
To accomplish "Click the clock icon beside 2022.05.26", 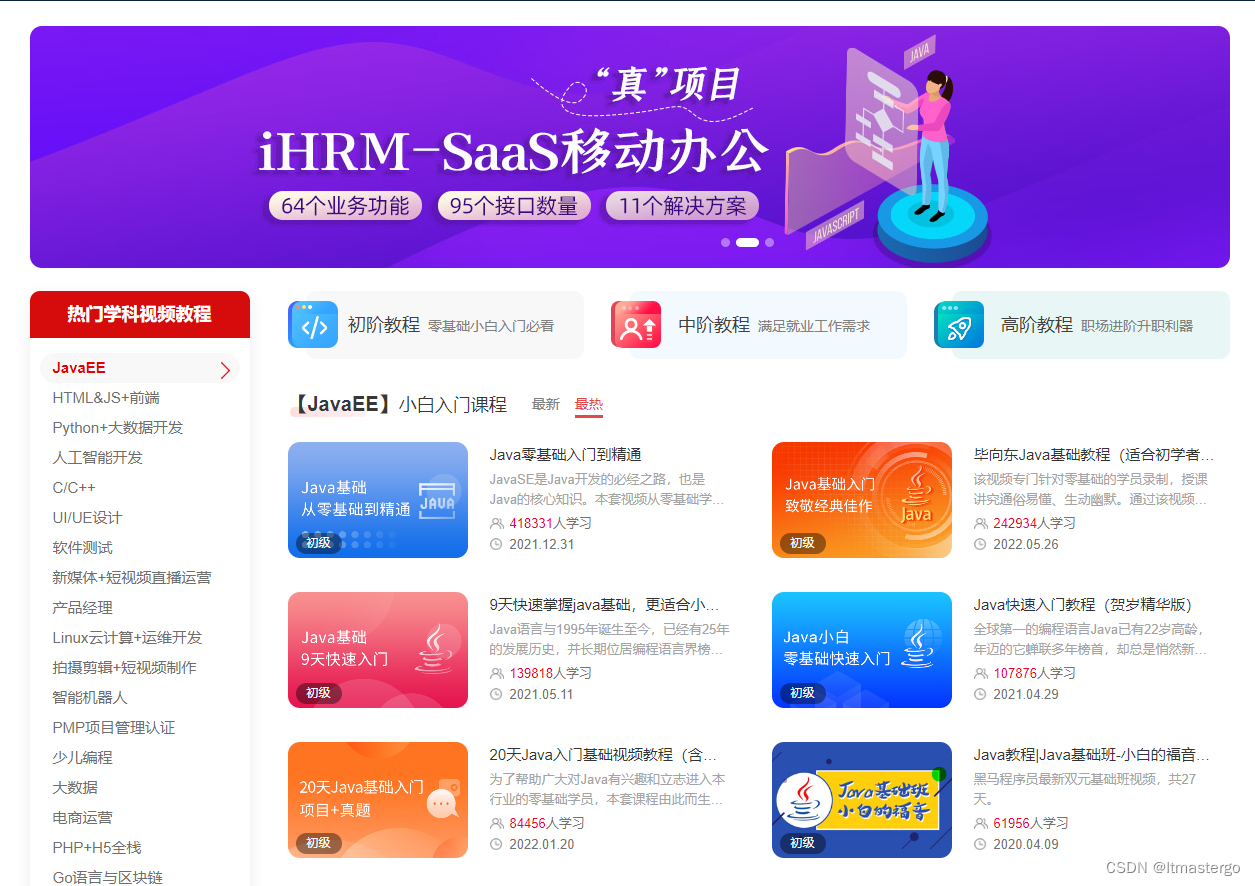I will point(980,544).
